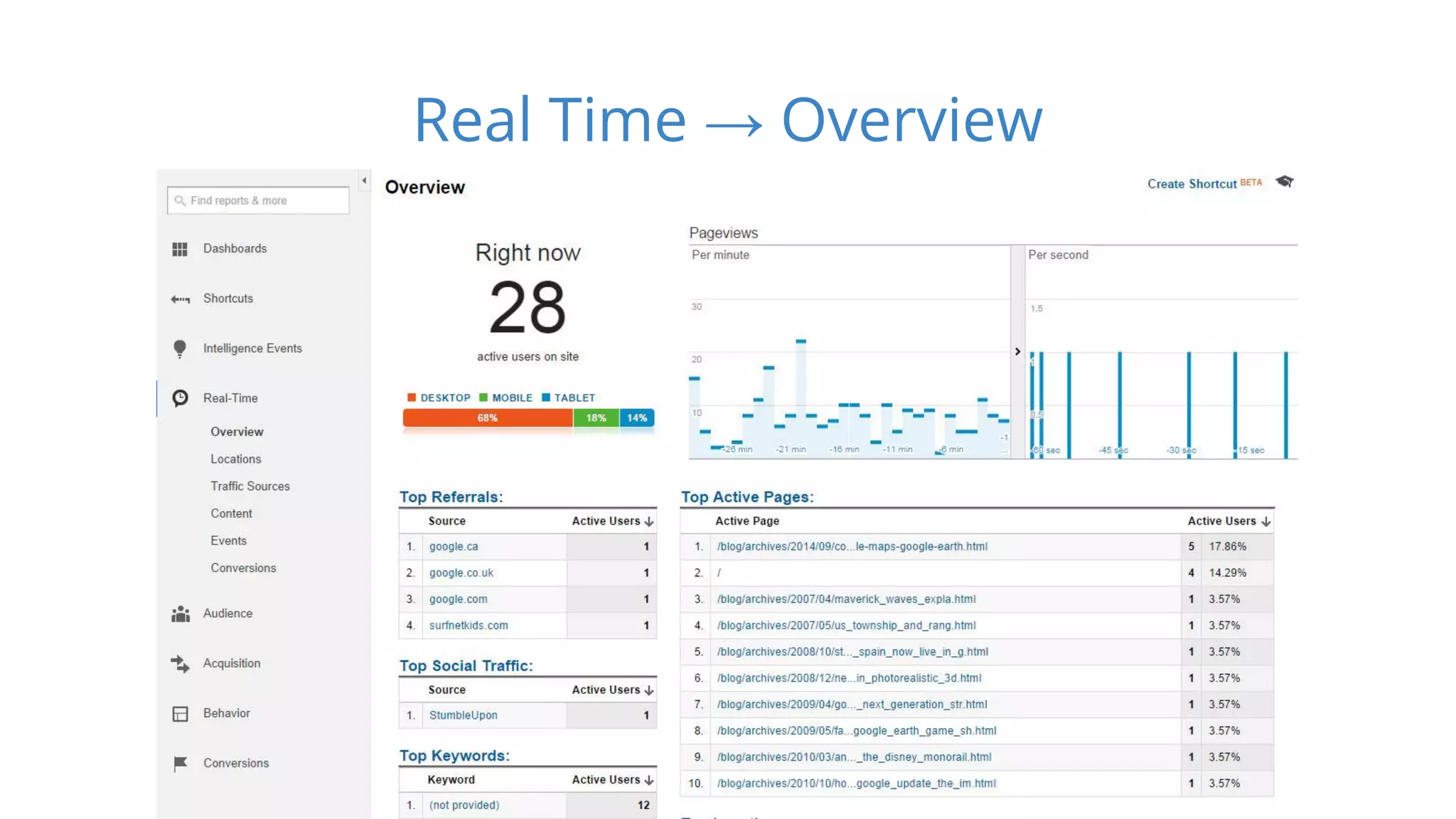Open the maverick_waves_expla.html page link

tap(847, 599)
